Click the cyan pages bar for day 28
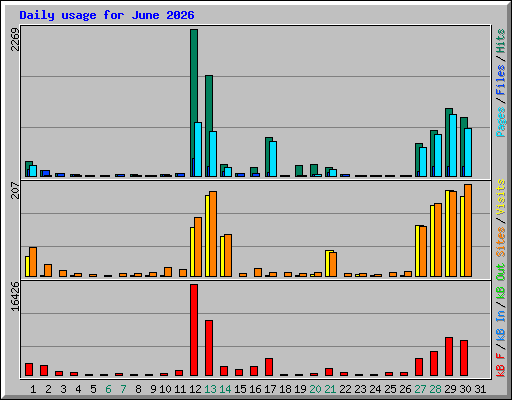This screenshot has width=512, height=400. [x=438, y=155]
